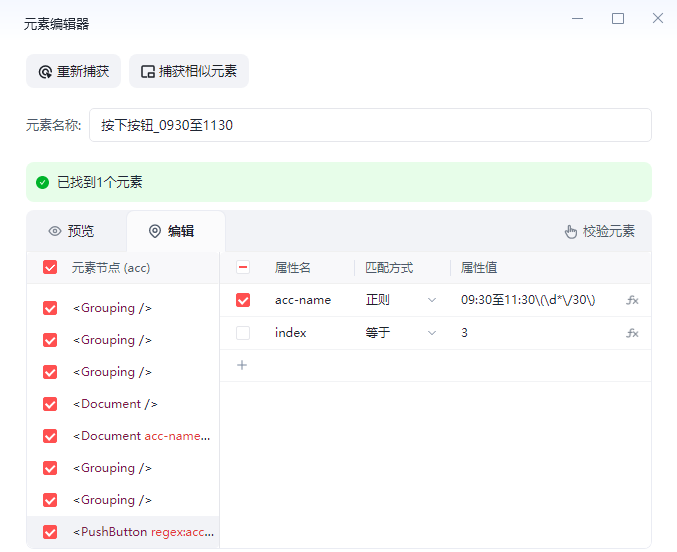Open the match mode dropdown for index
The width and height of the screenshot is (677, 552).
click(401, 333)
